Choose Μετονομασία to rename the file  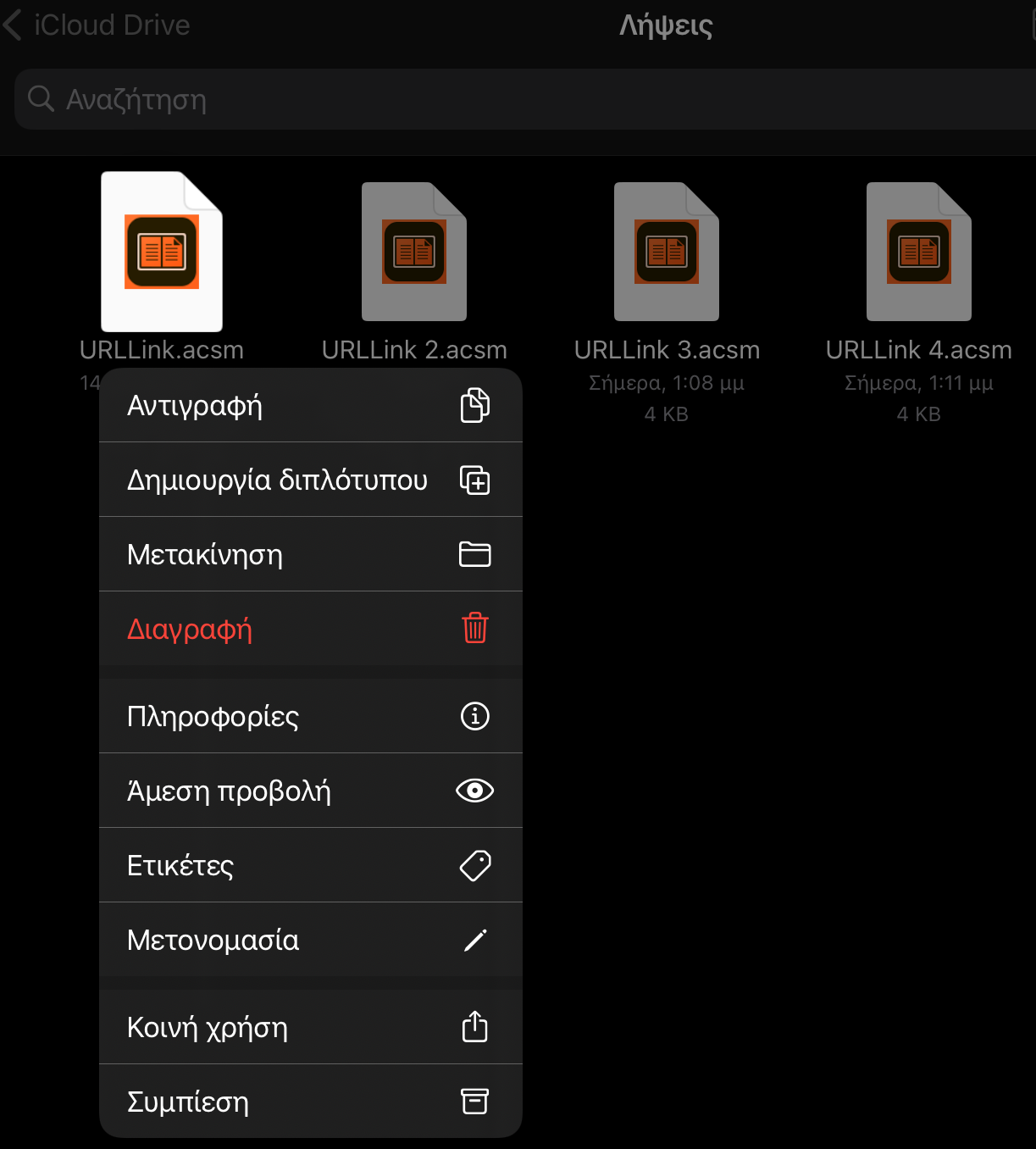coord(311,940)
